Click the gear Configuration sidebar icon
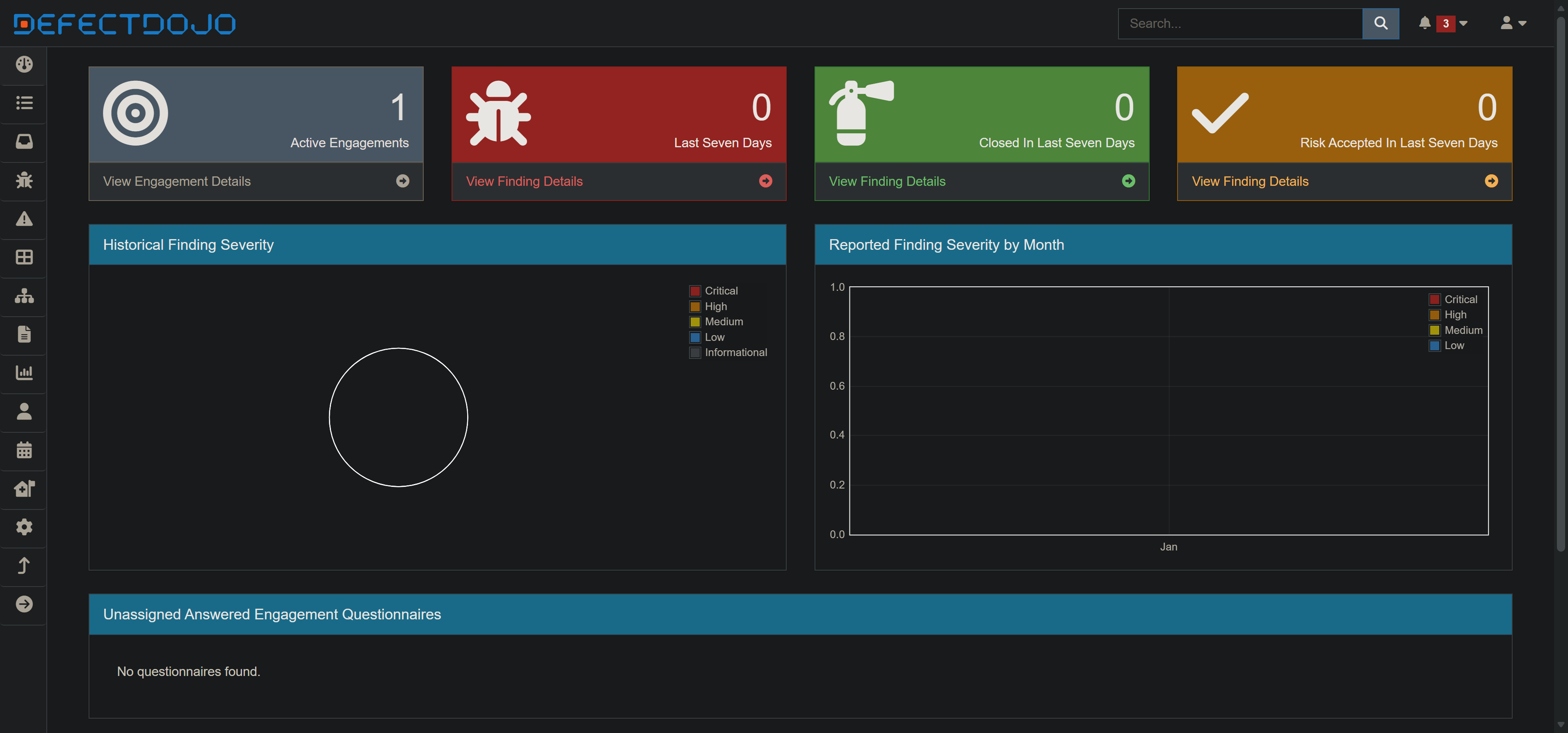The image size is (1568, 733). pos(24,527)
